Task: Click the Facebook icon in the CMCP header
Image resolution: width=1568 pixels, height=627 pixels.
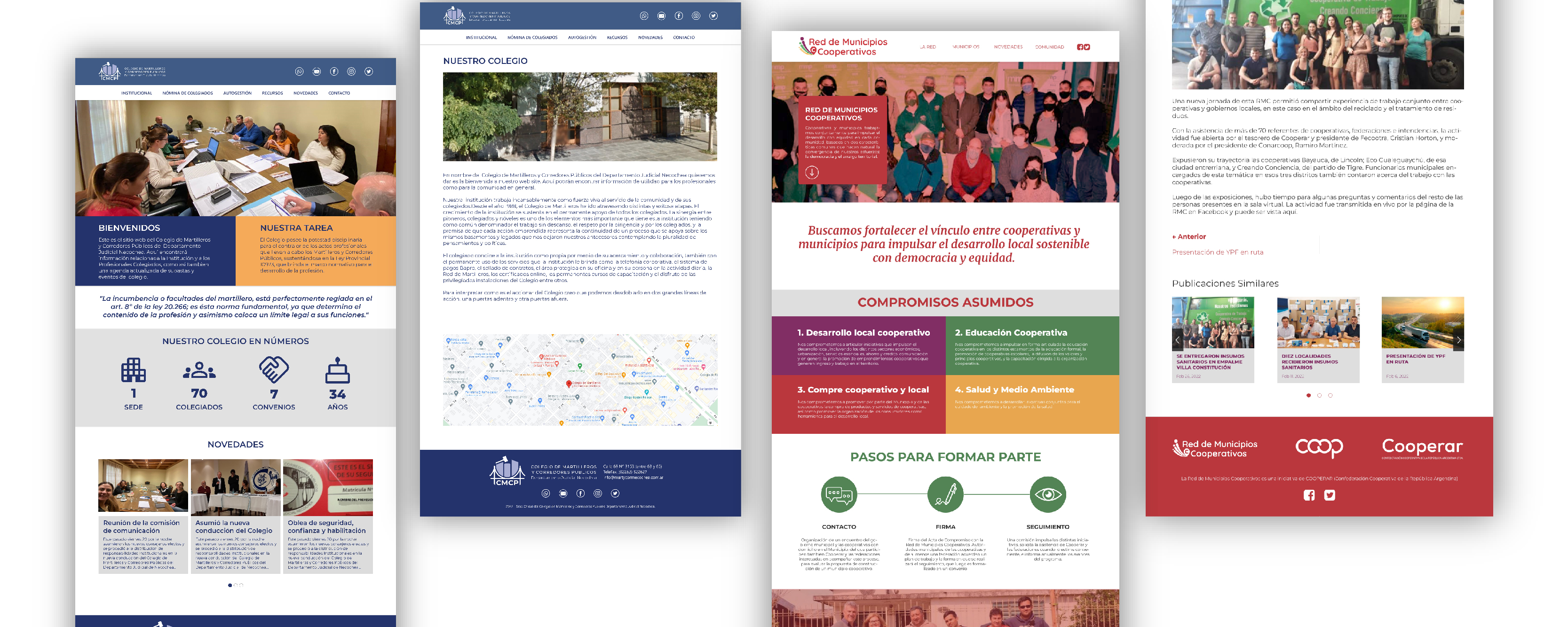Action: 334,73
